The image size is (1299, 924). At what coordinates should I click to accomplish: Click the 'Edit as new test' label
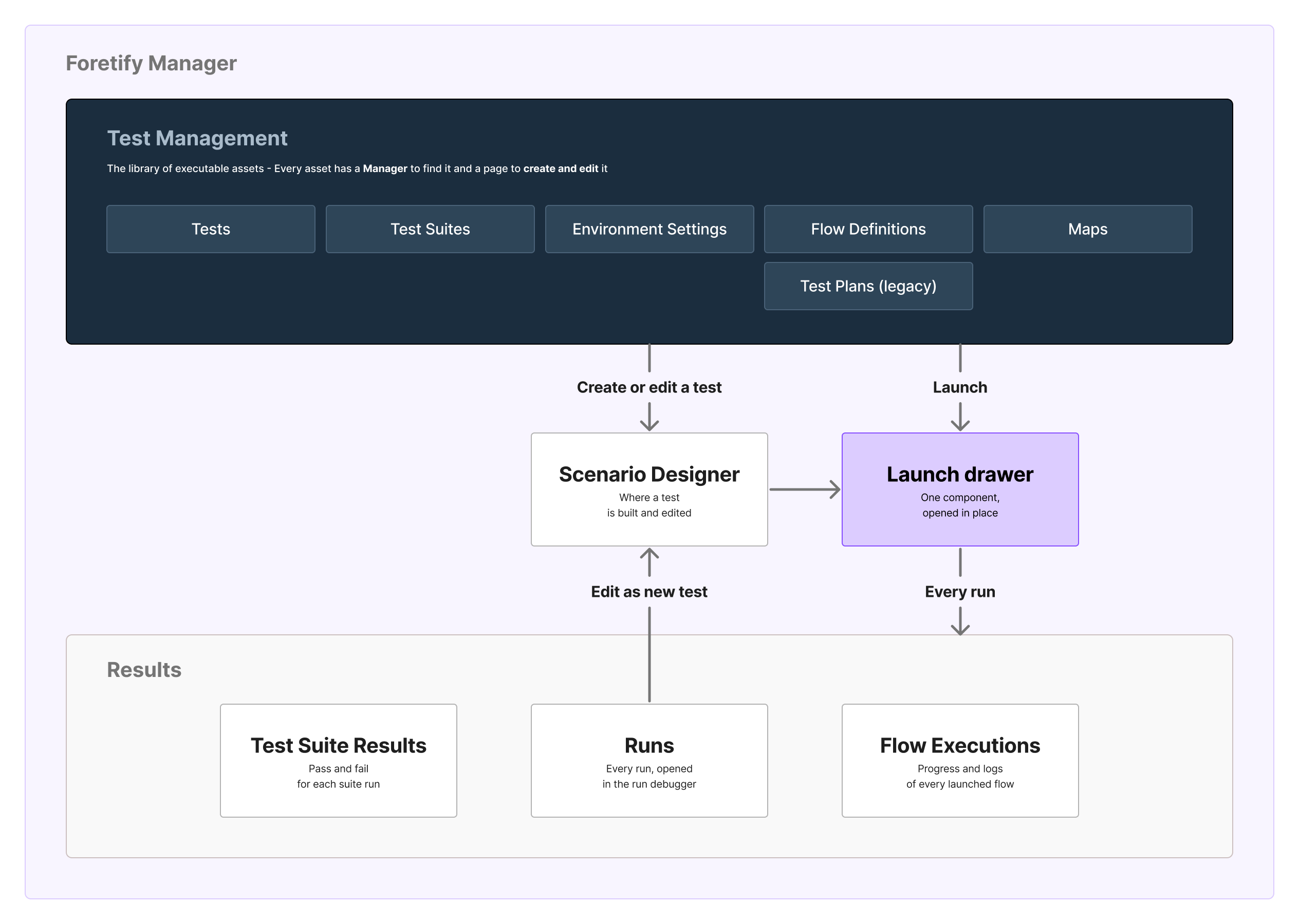pyautogui.click(x=649, y=592)
